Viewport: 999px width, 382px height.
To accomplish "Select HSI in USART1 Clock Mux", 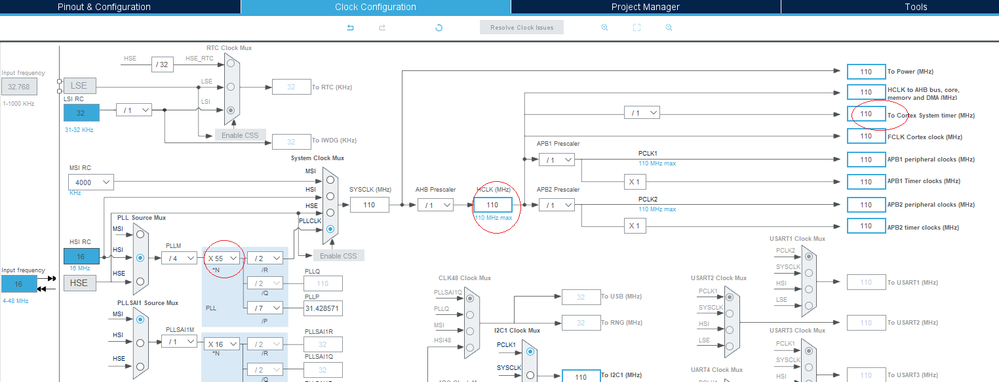I will pos(808,289).
